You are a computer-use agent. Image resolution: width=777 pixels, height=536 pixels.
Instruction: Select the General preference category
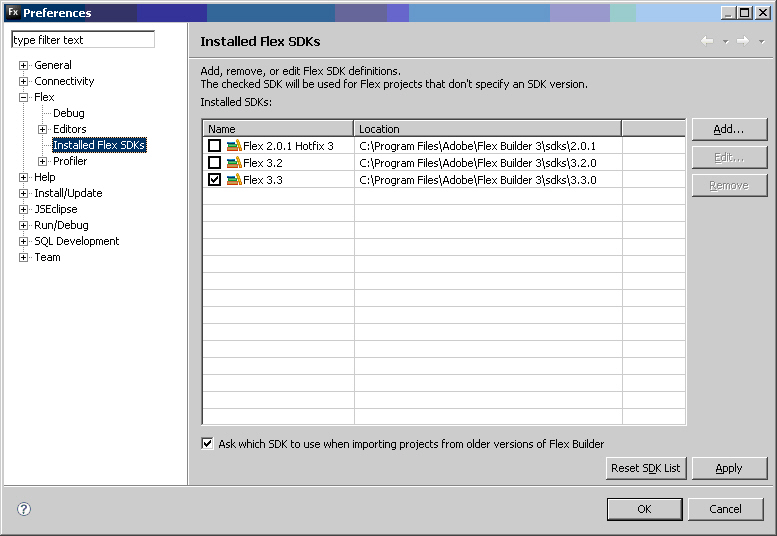point(53,65)
